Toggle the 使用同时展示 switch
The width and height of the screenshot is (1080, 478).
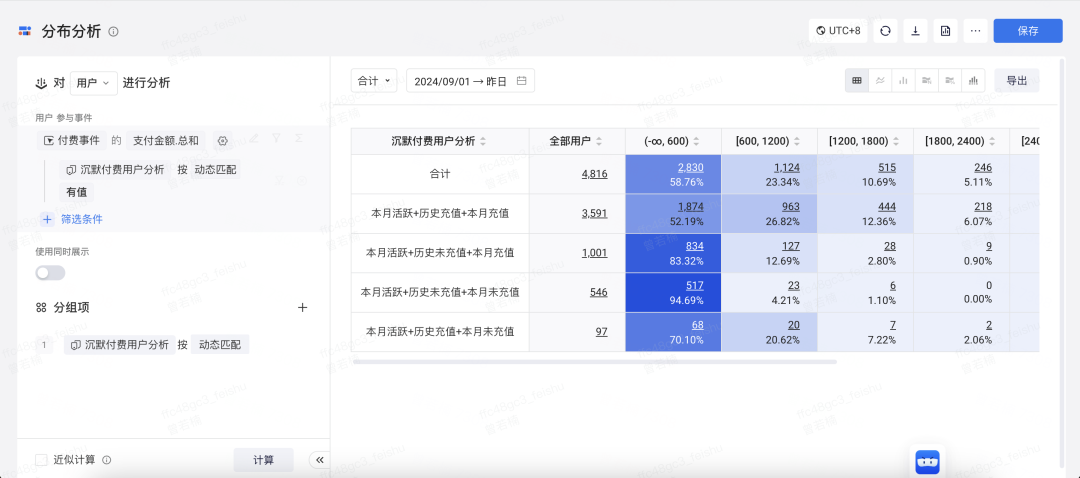pyautogui.click(x=50, y=273)
